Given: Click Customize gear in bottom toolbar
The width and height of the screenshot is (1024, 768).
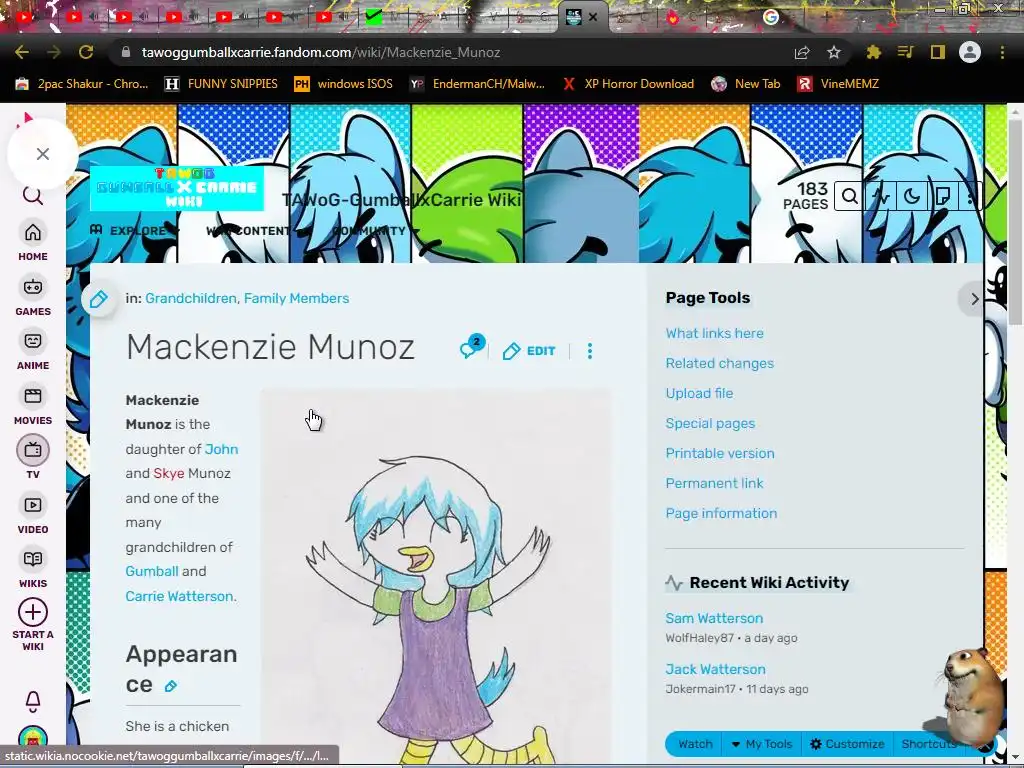Looking at the screenshot, I should (847, 744).
